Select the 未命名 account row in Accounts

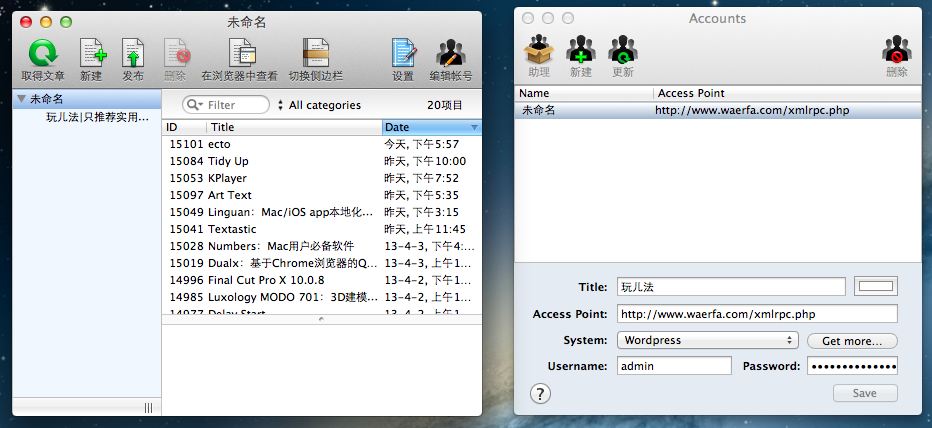coord(718,110)
